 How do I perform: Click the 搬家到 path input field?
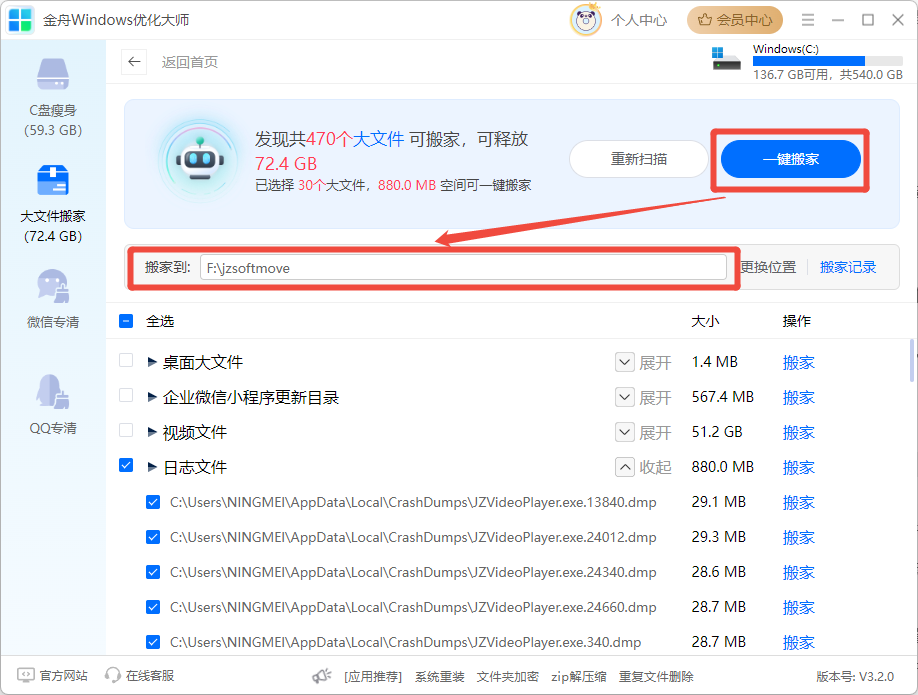point(463,268)
